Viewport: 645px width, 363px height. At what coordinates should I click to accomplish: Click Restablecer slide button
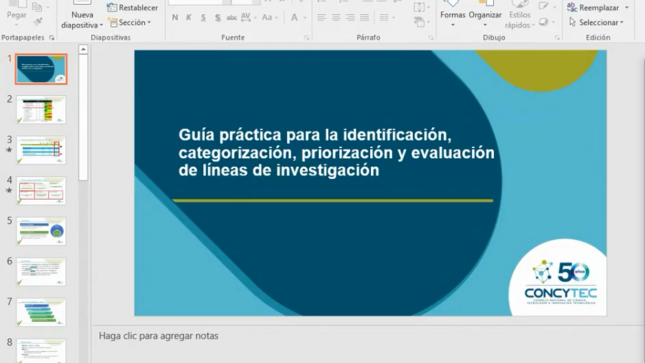[x=132, y=7]
